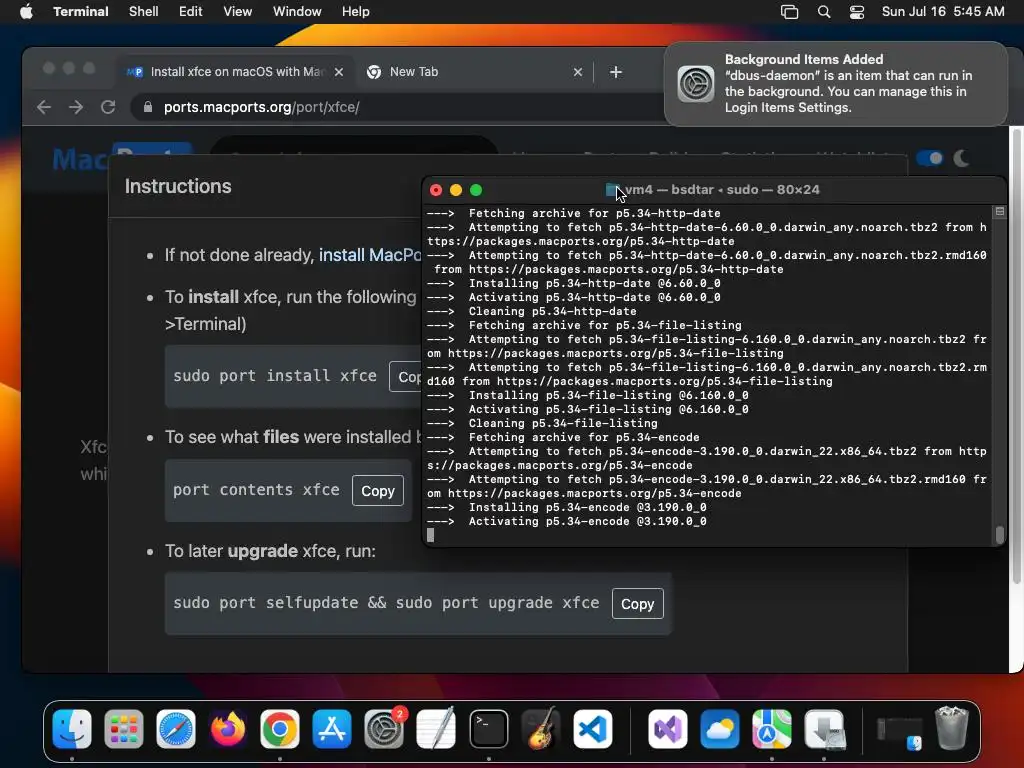Click the Background Items Added notification

836,84
